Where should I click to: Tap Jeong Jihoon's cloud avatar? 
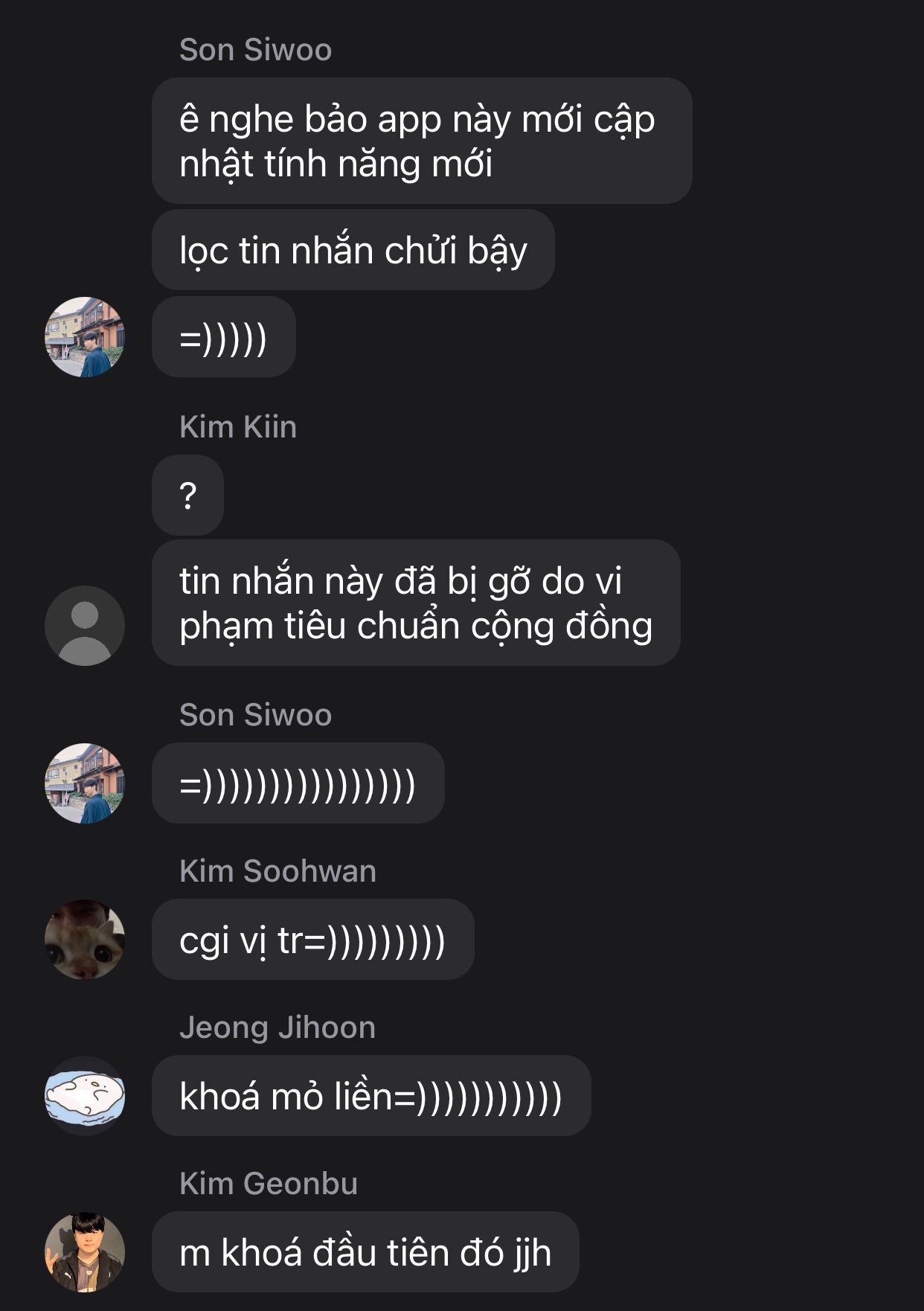(x=85, y=1096)
